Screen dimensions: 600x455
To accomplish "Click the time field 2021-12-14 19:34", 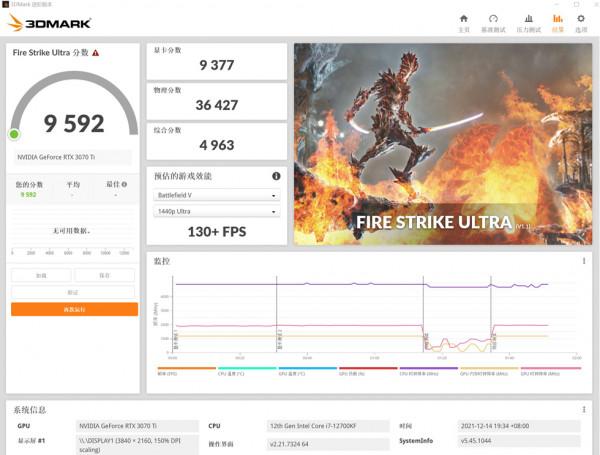I will [x=518, y=426].
